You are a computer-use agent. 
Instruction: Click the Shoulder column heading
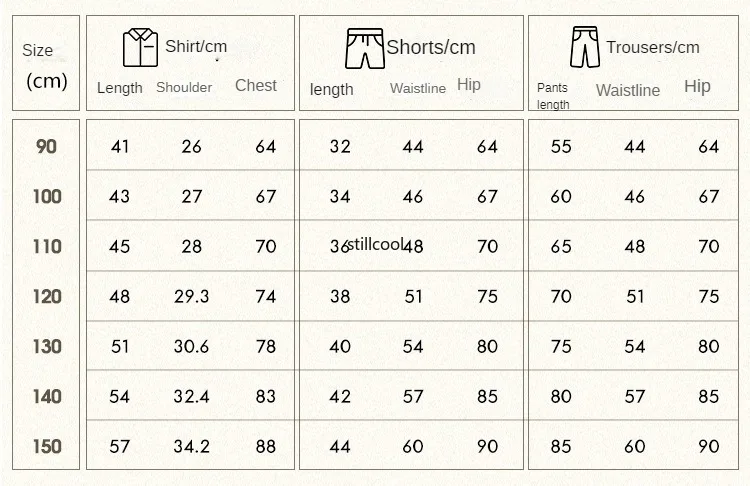tap(184, 88)
